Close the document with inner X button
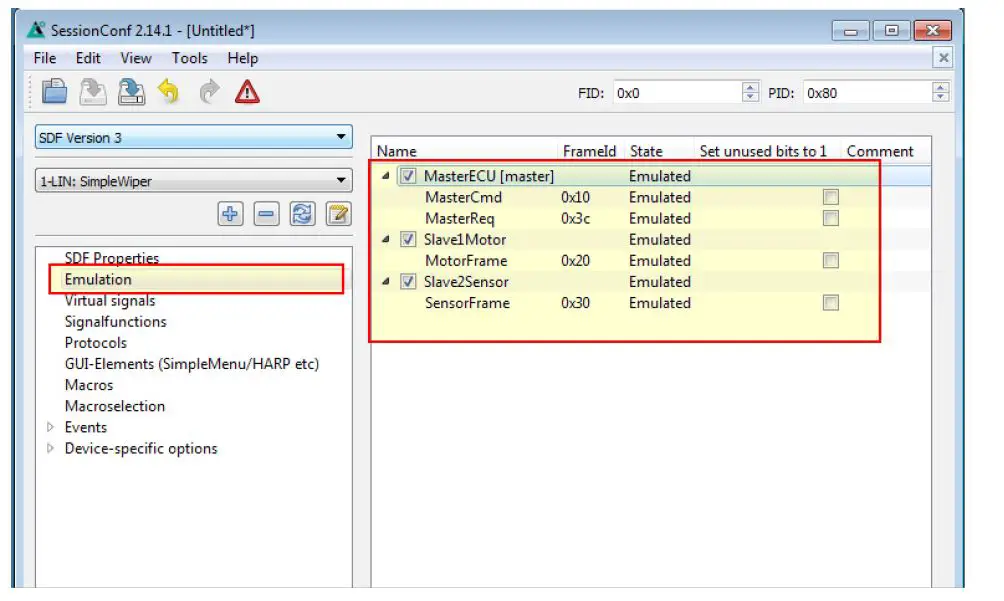Viewport: 1004px width, 601px height. point(943,58)
